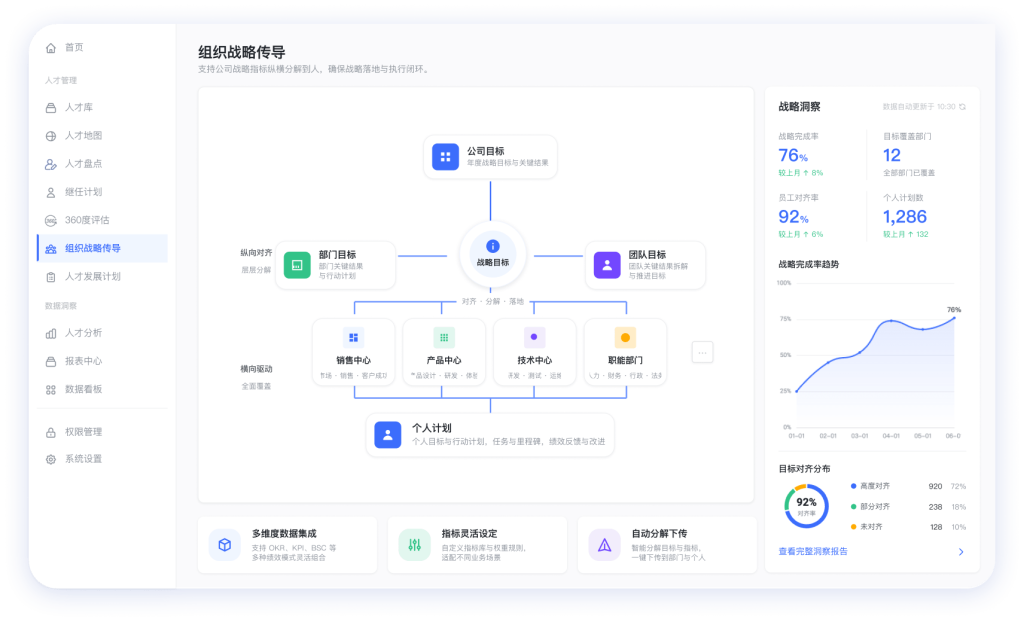Click the 战略目标 center node
The width and height of the screenshot is (1024, 622).
tap(492, 255)
